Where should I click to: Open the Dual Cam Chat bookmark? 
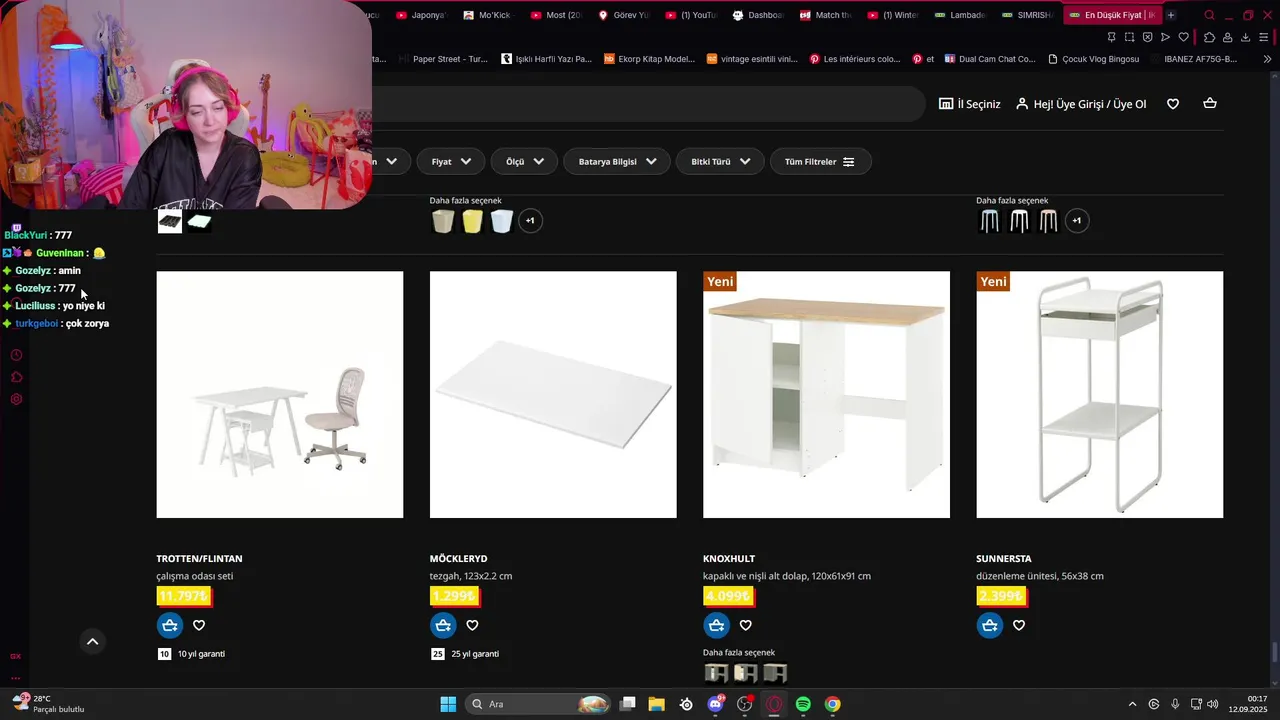990,59
